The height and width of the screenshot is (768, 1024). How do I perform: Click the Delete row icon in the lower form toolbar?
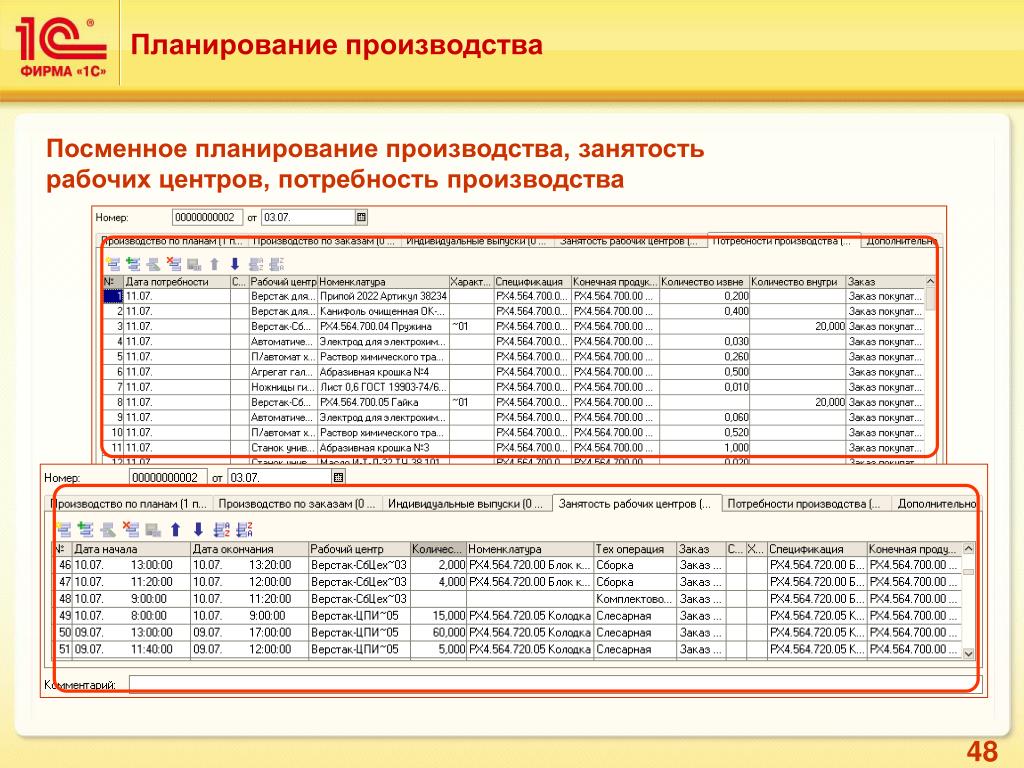pyautogui.click(x=131, y=530)
